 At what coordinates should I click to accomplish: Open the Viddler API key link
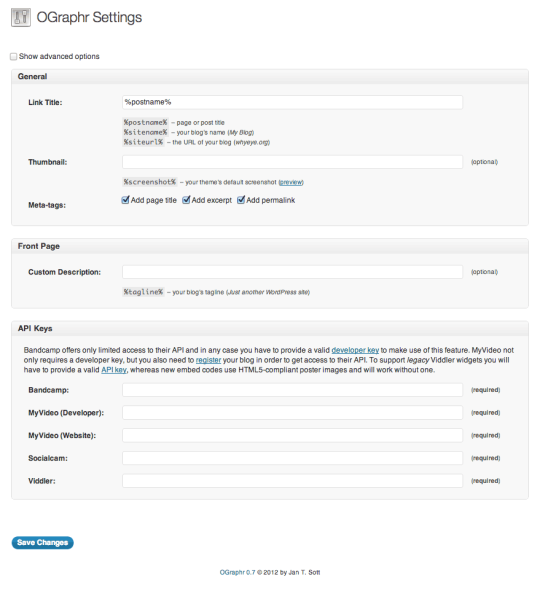pos(114,370)
